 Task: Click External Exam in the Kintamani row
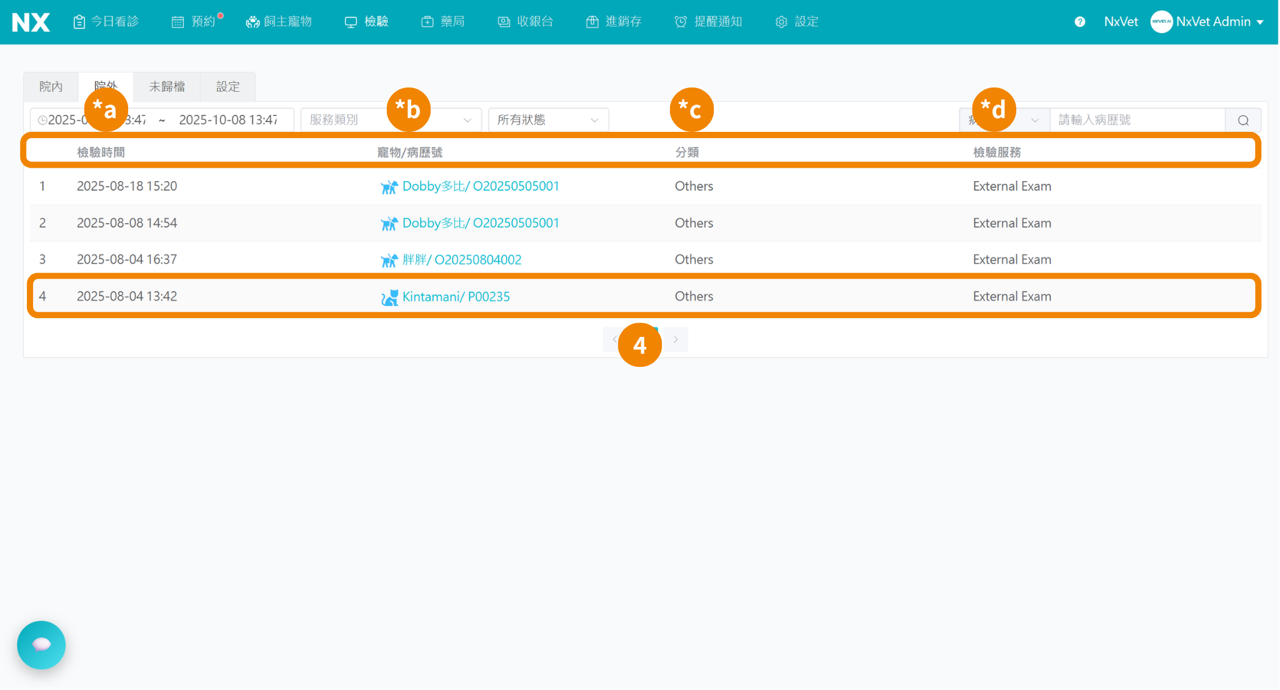tap(1012, 297)
